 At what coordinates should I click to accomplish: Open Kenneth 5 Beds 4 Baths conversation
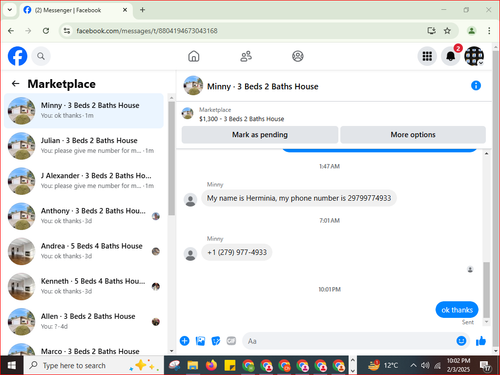click(84, 287)
